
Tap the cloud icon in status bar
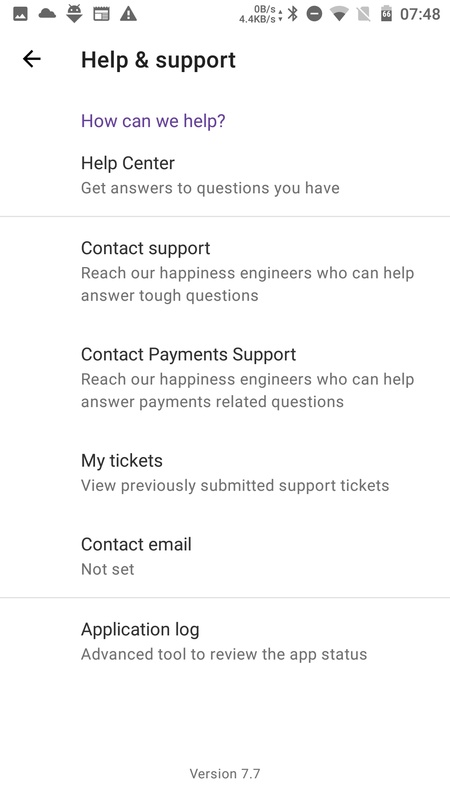pyautogui.click(x=47, y=13)
